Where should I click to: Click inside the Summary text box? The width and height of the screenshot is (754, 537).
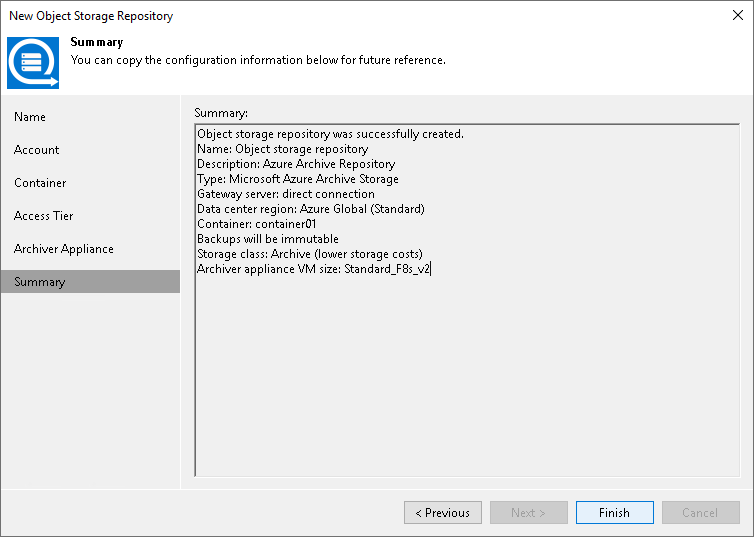pyautogui.click(x=467, y=300)
